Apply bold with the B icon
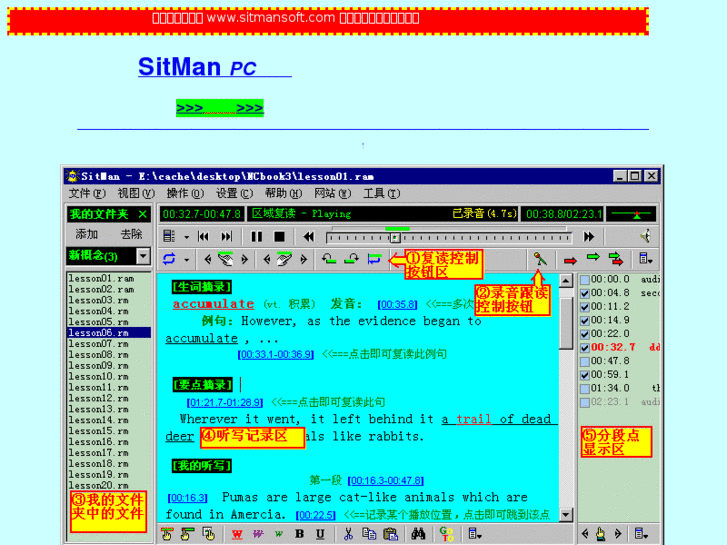727x545 pixels. coord(300,534)
